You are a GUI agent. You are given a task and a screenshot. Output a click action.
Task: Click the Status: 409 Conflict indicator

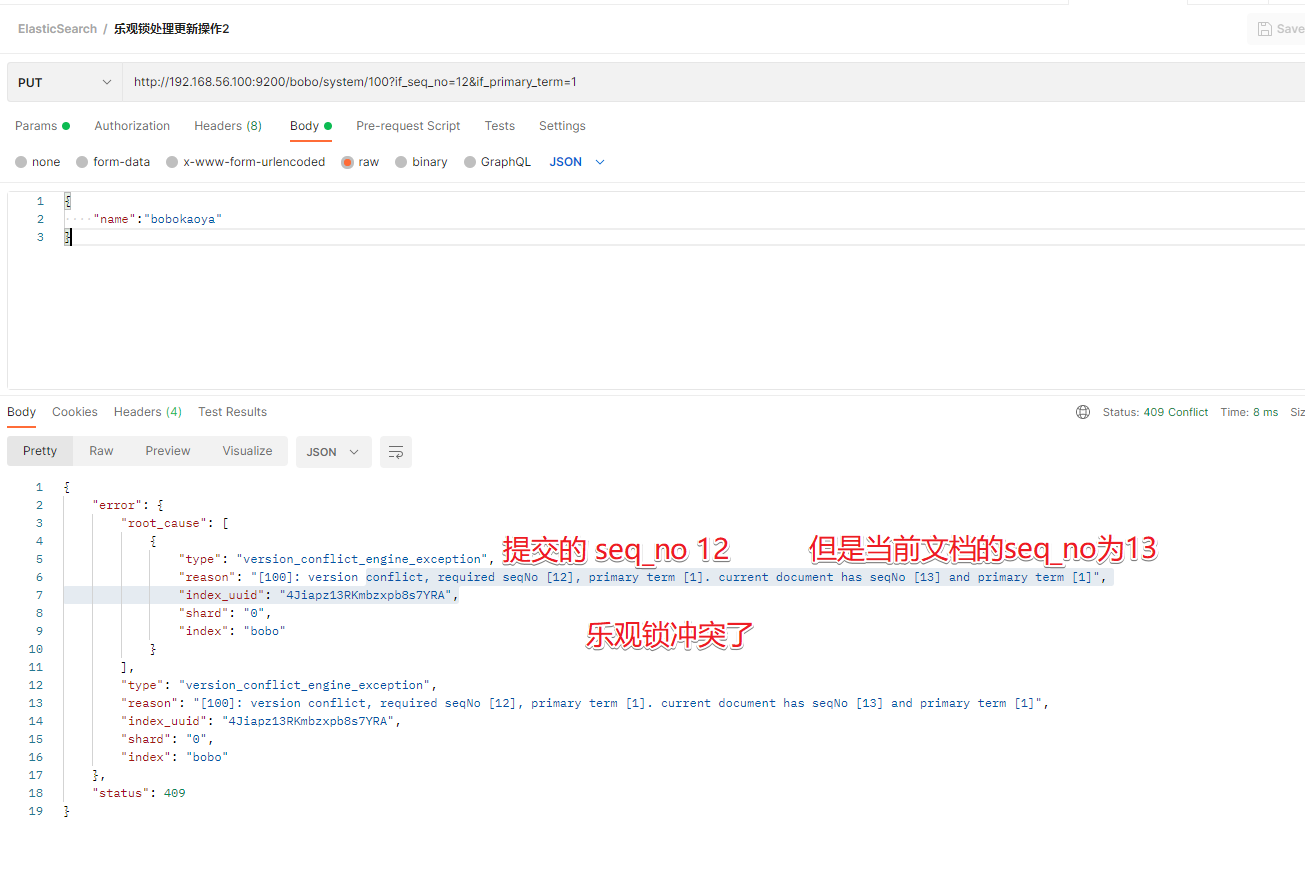click(1155, 412)
